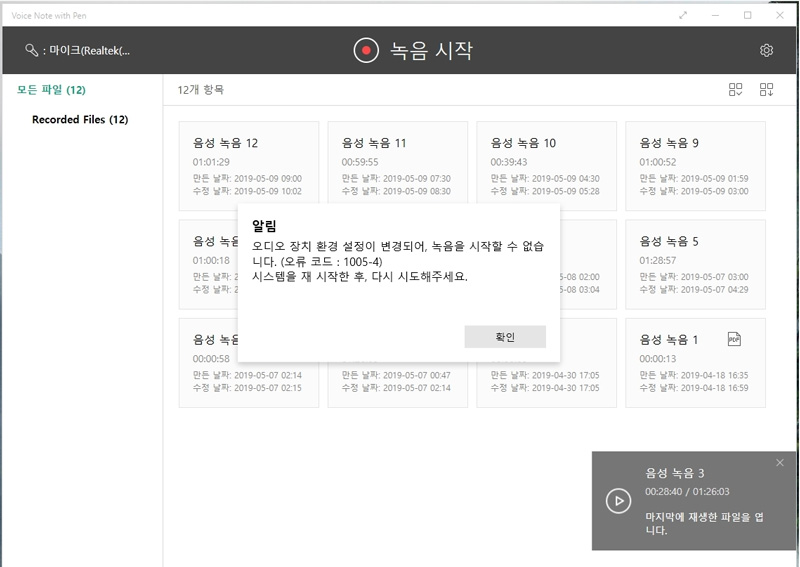Close the last played file popup
This screenshot has height=567, width=800.
(x=780, y=463)
